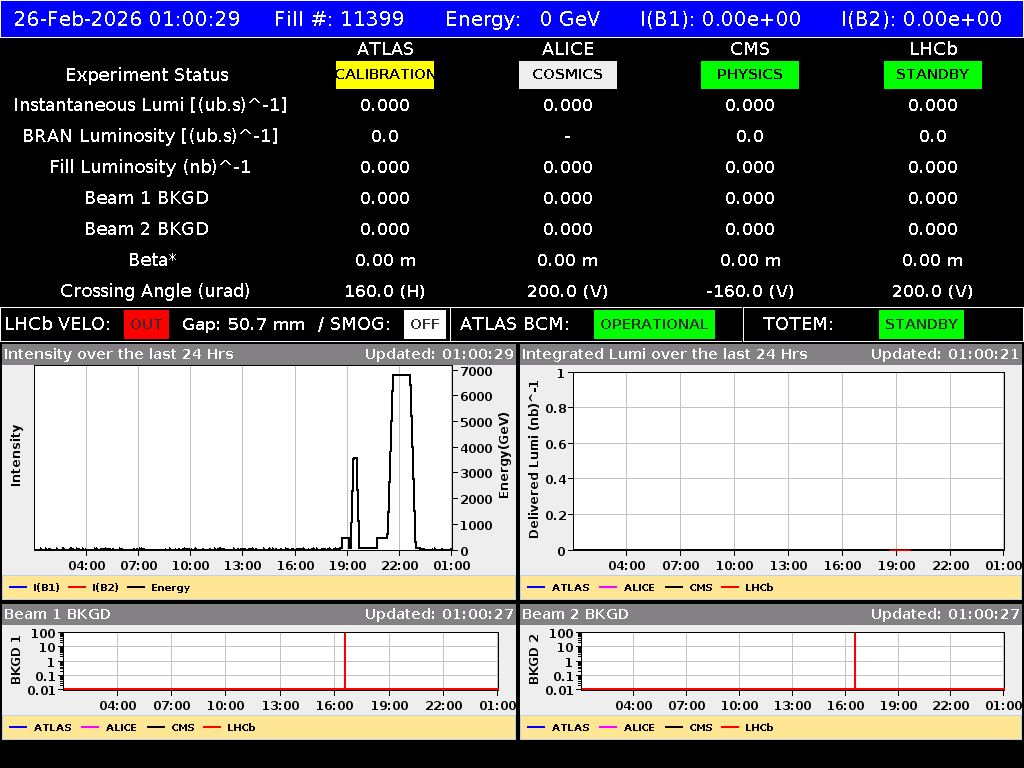Click the LHCb STANDBY status badge
Screen dimensions: 1024x768
click(932, 74)
